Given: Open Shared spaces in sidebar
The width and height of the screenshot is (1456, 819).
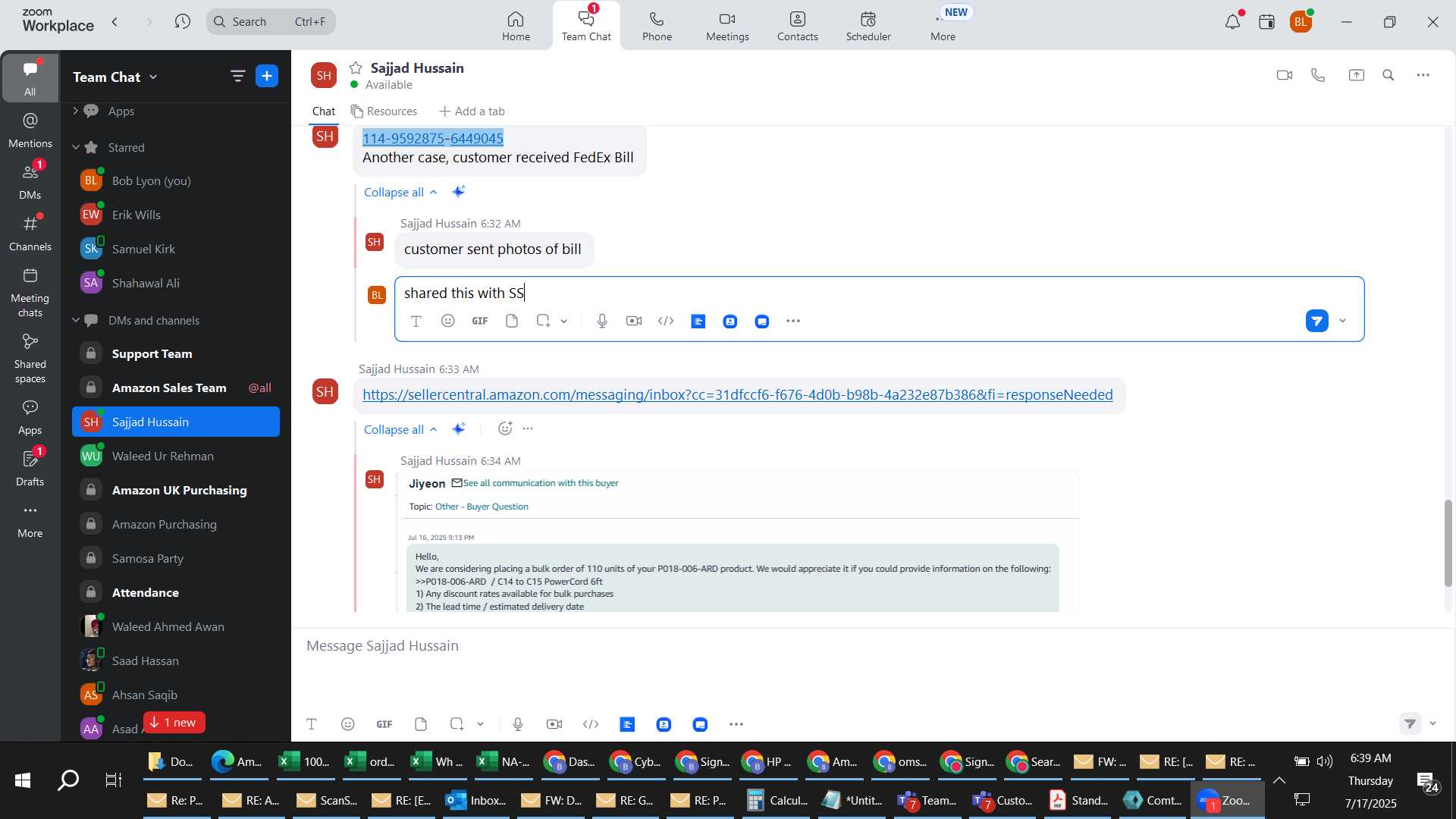Looking at the screenshot, I should tap(30, 358).
